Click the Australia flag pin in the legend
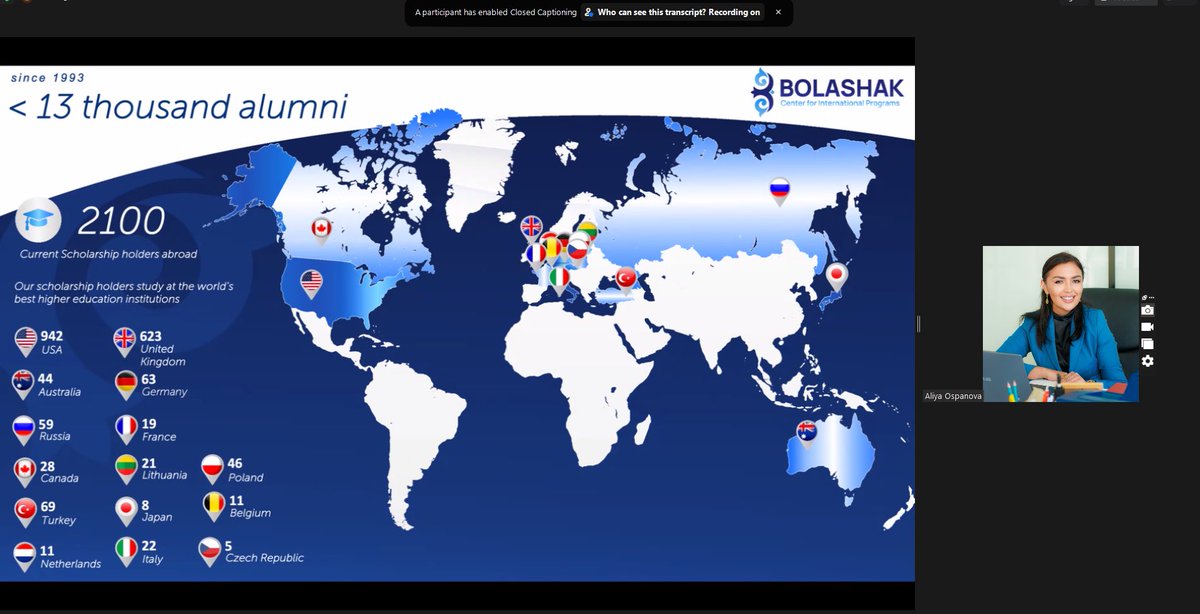Image resolution: width=1200 pixels, height=614 pixels. coord(24,384)
